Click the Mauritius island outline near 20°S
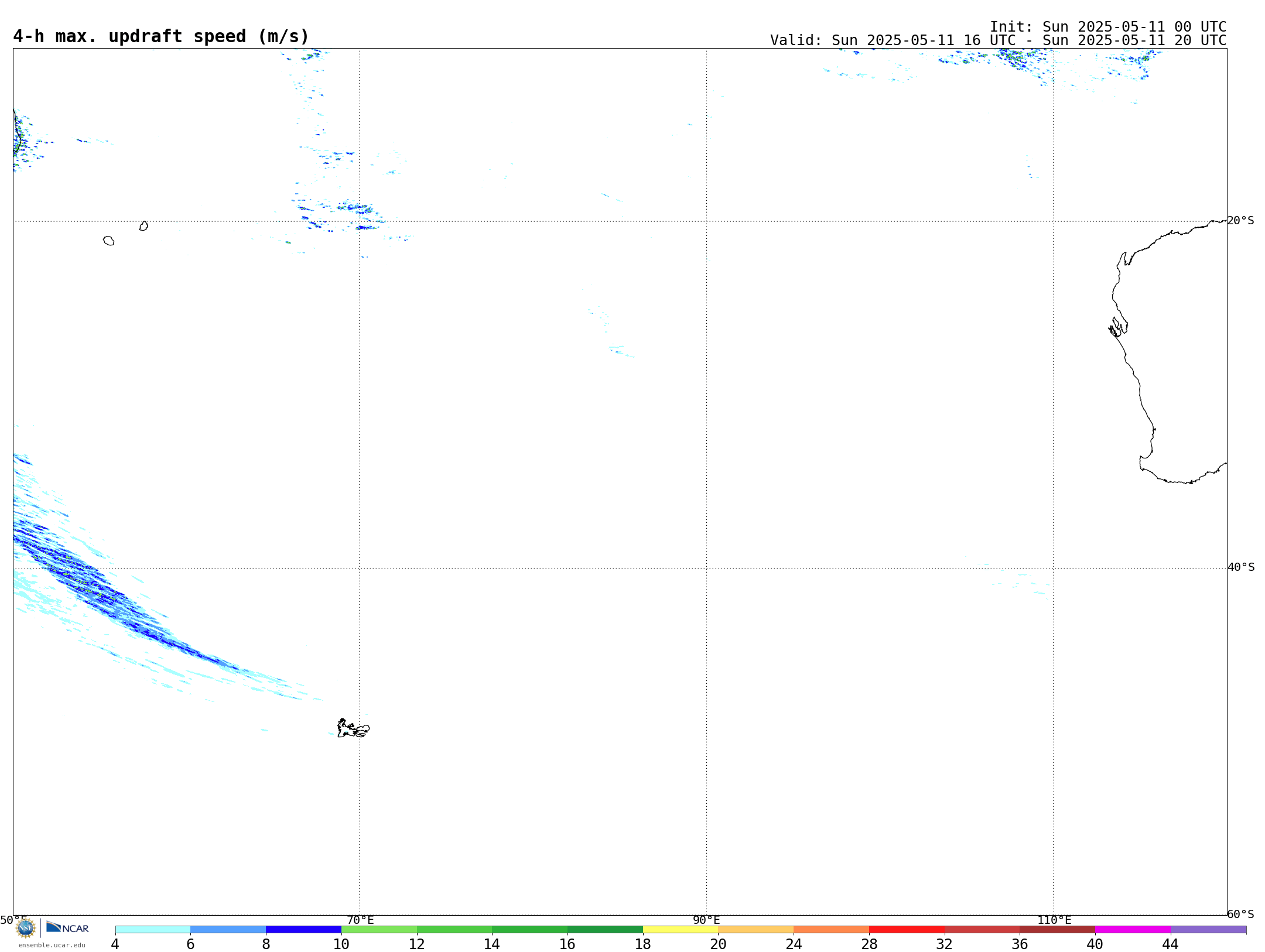This screenshot has width=1265, height=952. point(143,226)
